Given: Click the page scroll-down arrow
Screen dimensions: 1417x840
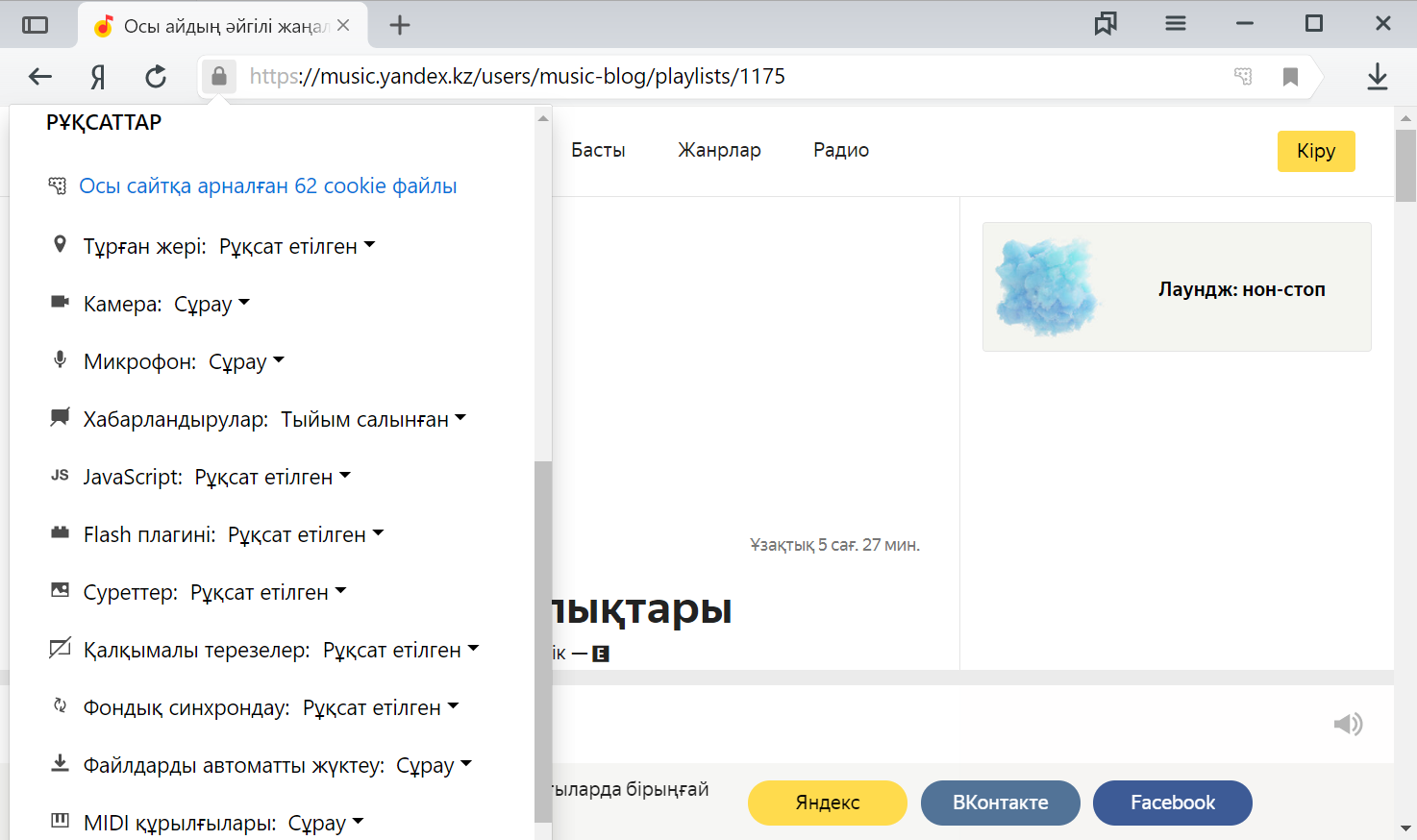Looking at the screenshot, I should click(1405, 828).
